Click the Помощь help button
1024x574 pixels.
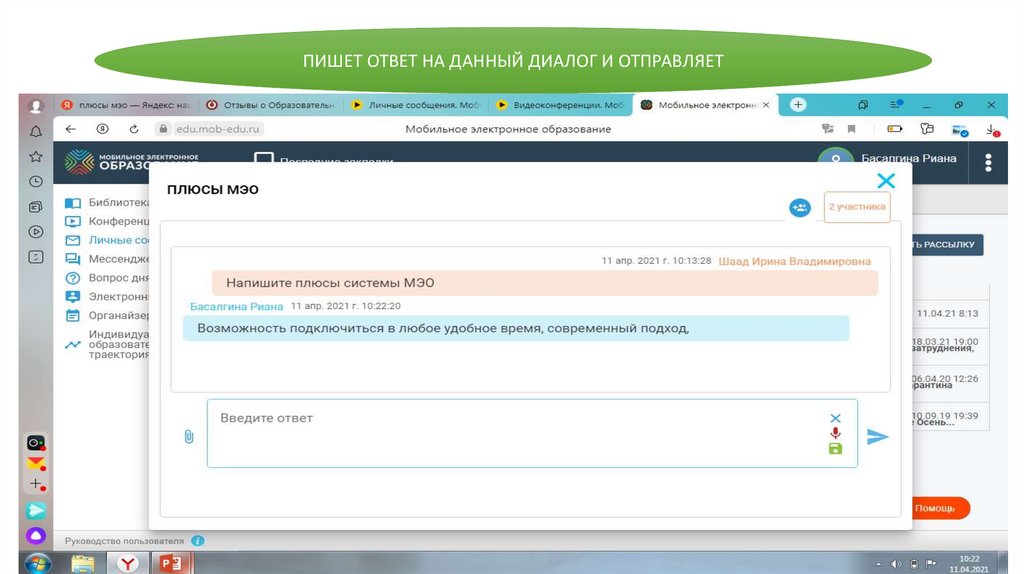pyautogui.click(x=940, y=508)
